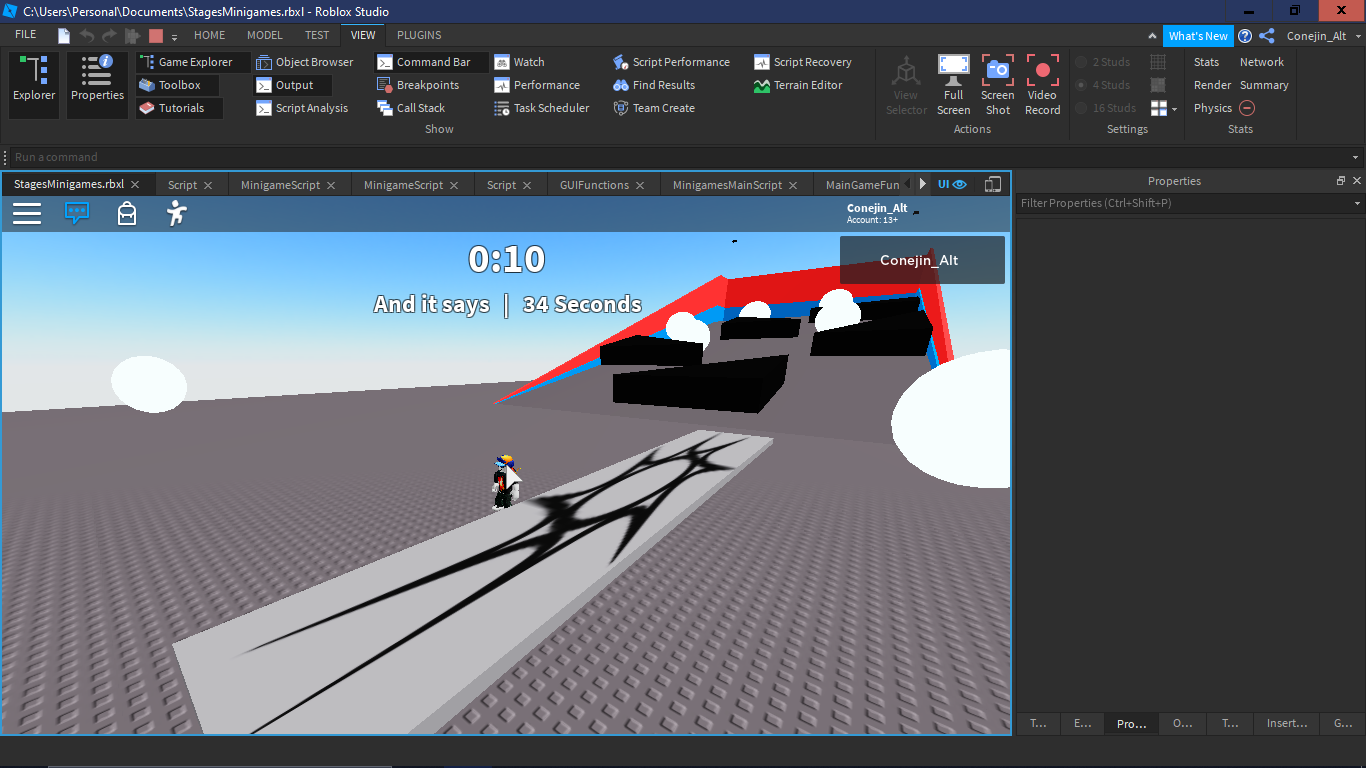Screen dimensions: 1366x768
Task: Open Script Performance
Action: pos(671,62)
